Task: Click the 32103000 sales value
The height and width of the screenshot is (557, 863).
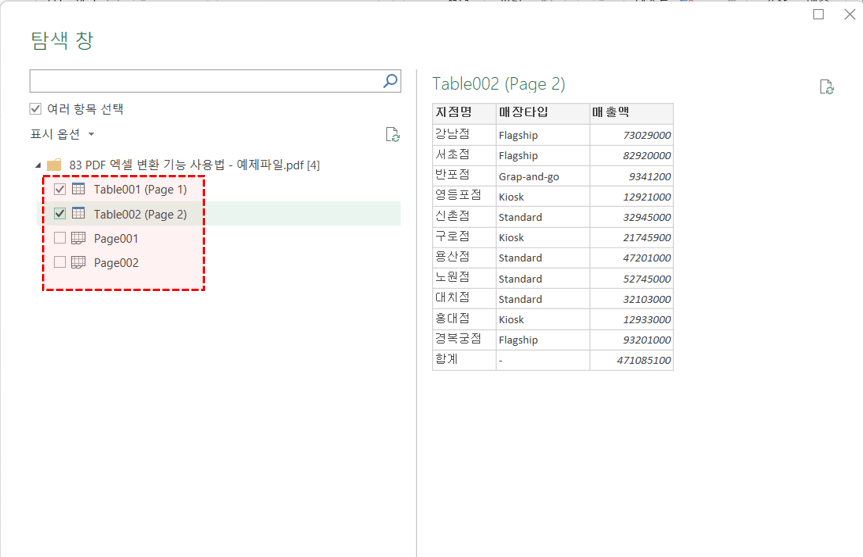Action: [631, 299]
